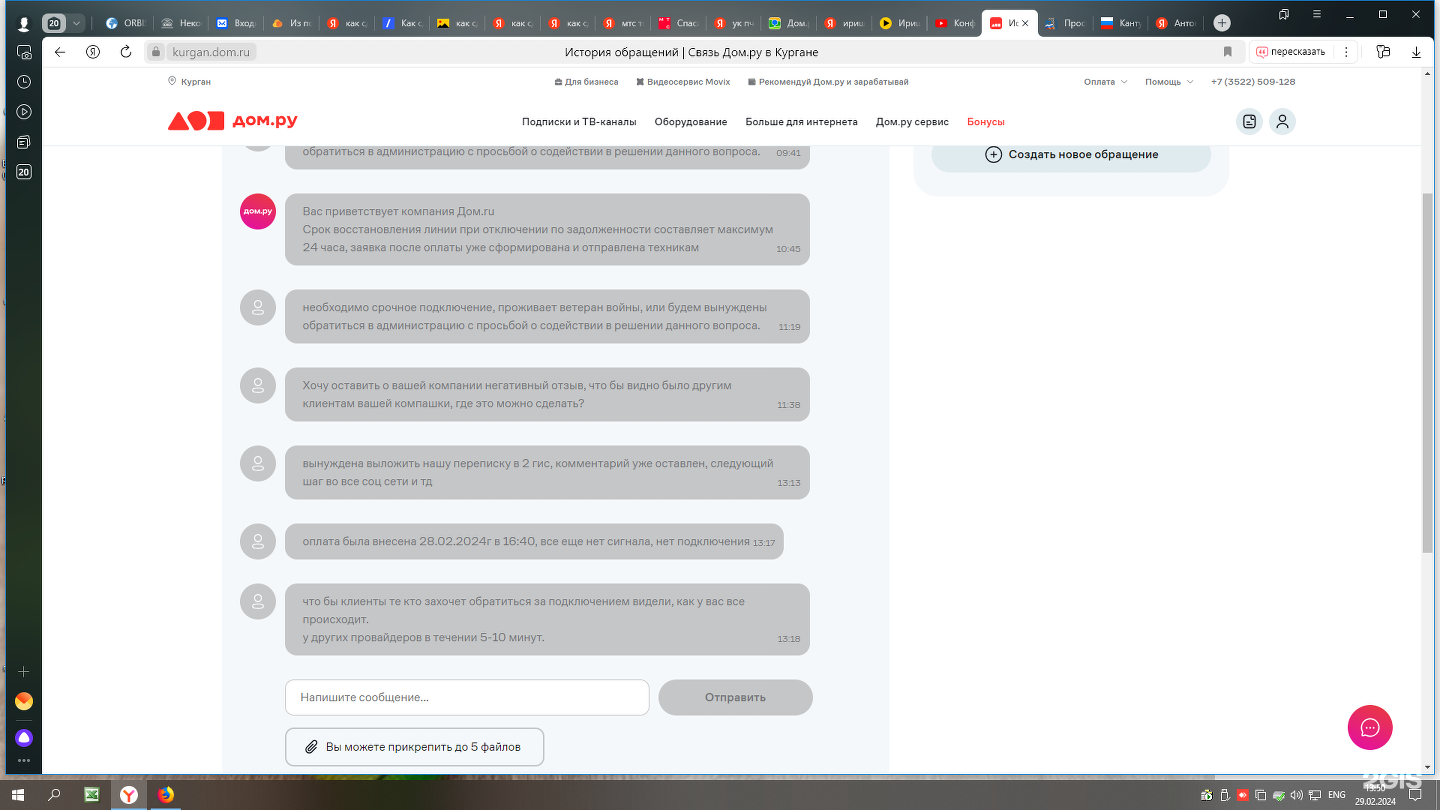
Task: Switch to the ORBI browser tab
Action: [125, 23]
